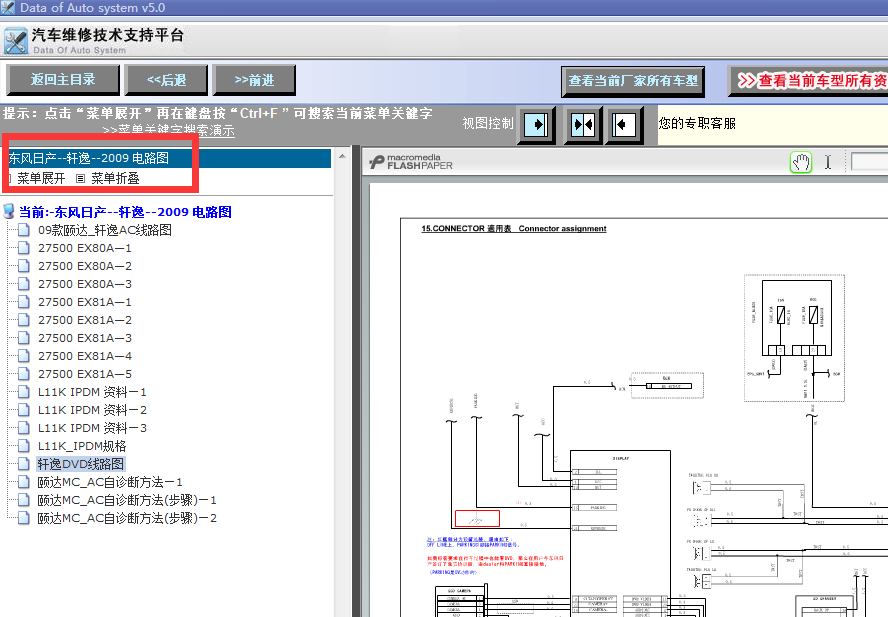This screenshot has height=617, width=888.
Task: Open 颐达MC_AC自诊断方法(步骤)—2
Action: coord(127,518)
